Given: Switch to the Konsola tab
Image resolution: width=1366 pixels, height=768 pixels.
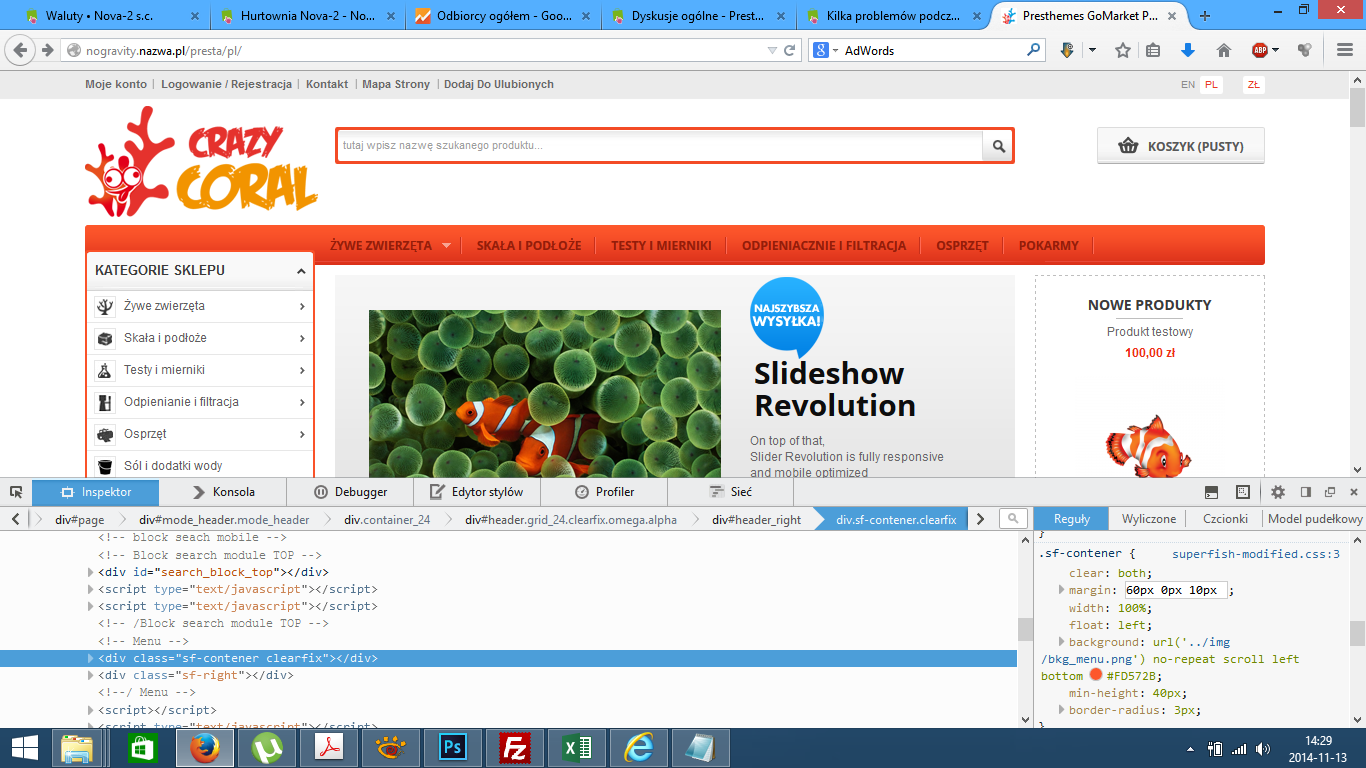Looking at the screenshot, I should (223, 492).
